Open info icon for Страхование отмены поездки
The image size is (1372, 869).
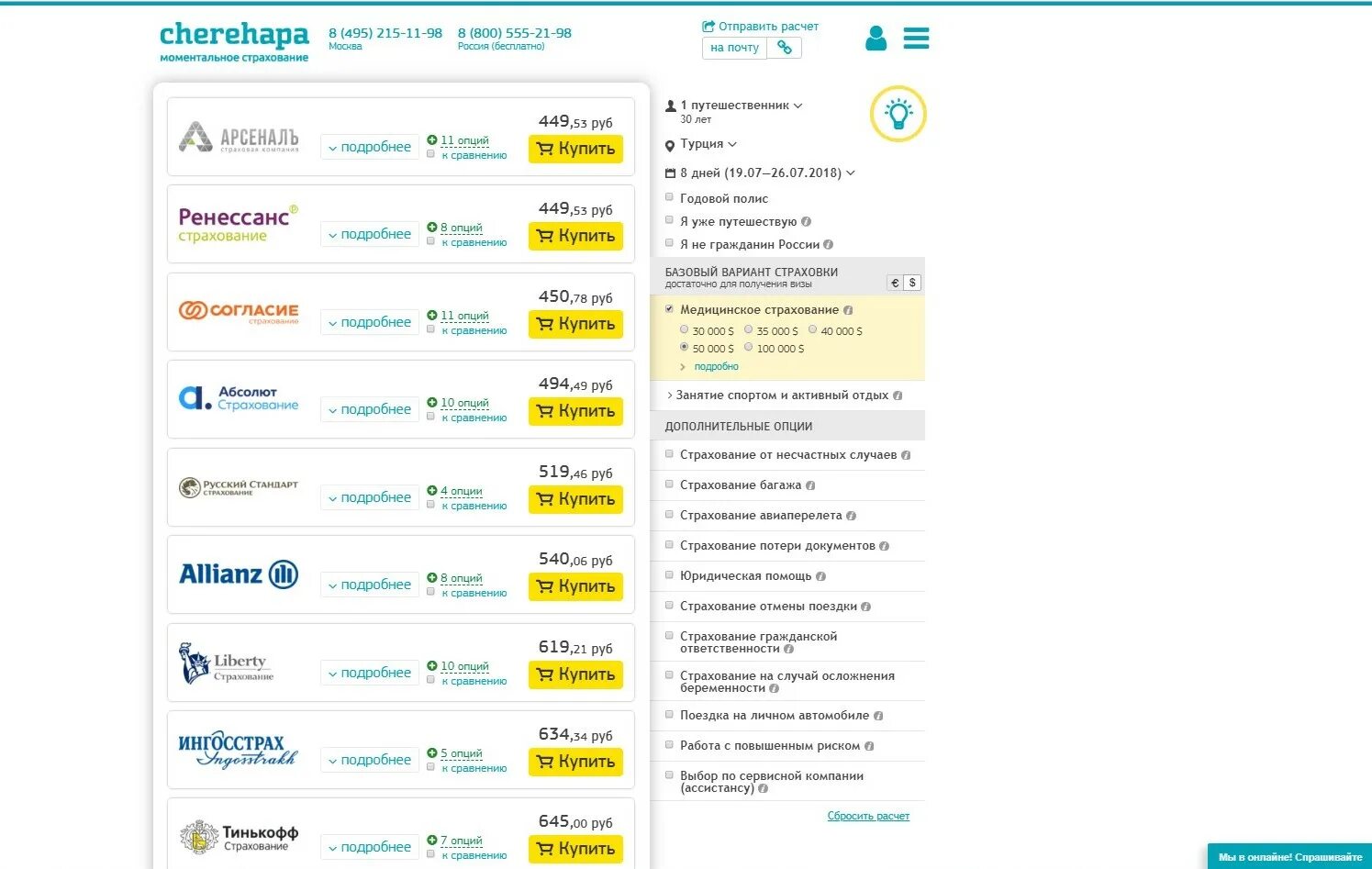tap(865, 607)
